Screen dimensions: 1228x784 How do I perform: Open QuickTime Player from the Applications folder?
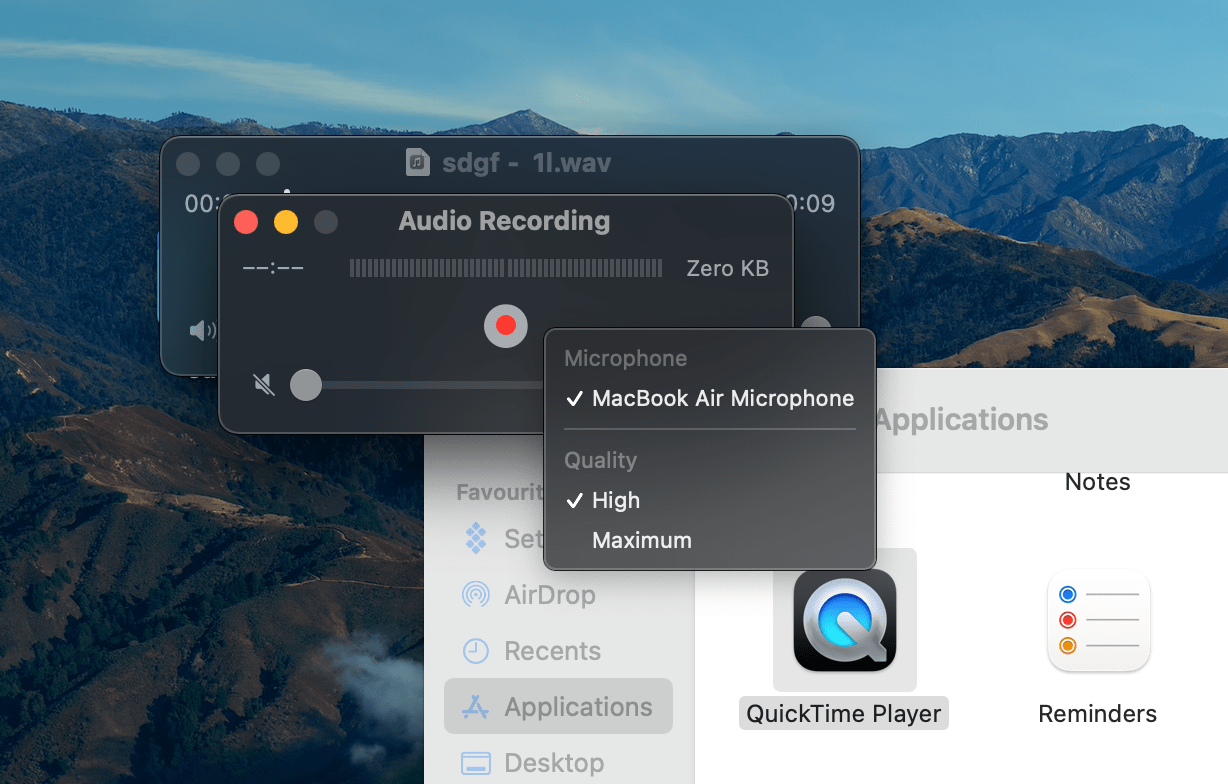tap(843, 620)
